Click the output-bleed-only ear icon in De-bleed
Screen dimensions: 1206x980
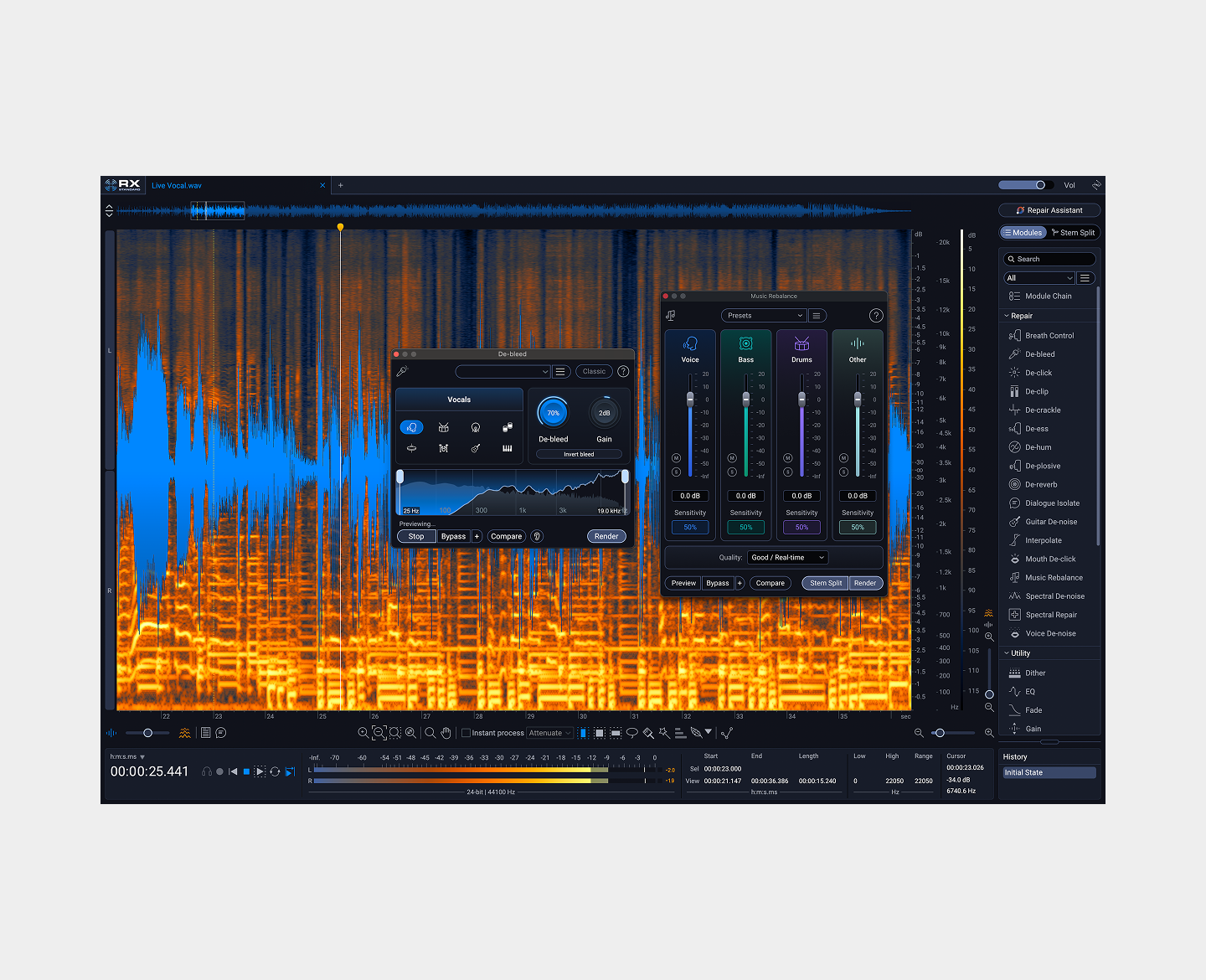pos(537,536)
